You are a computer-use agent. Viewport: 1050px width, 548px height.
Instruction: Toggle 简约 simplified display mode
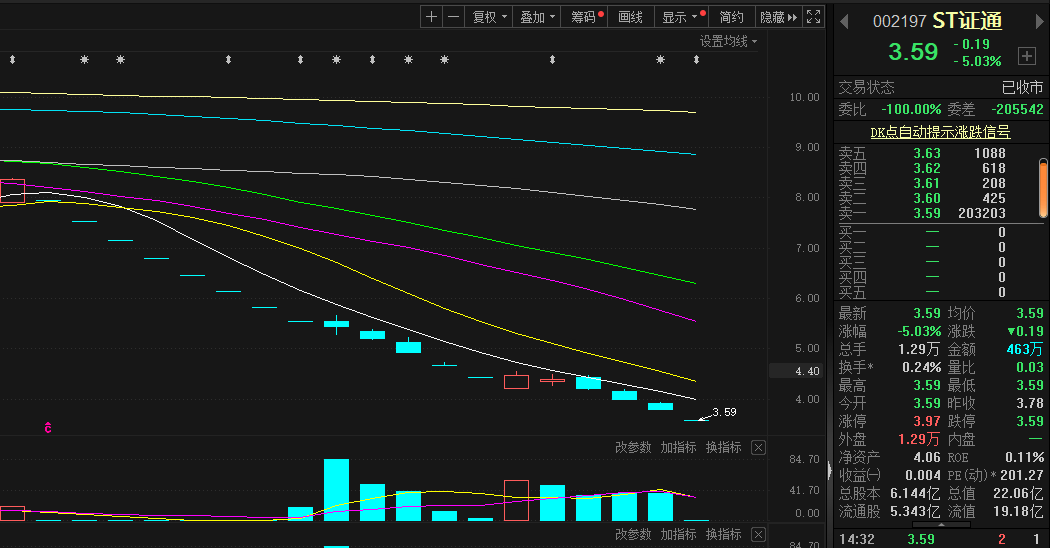point(732,17)
